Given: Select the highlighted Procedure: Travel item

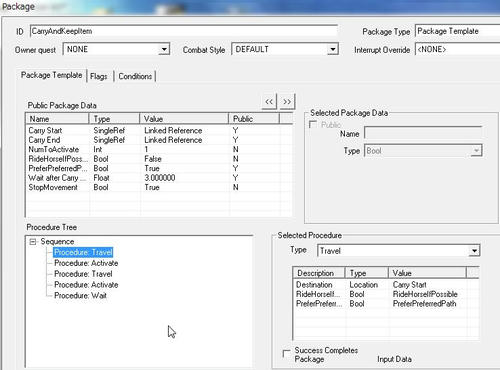Looking at the screenshot, I should [x=83, y=252].
